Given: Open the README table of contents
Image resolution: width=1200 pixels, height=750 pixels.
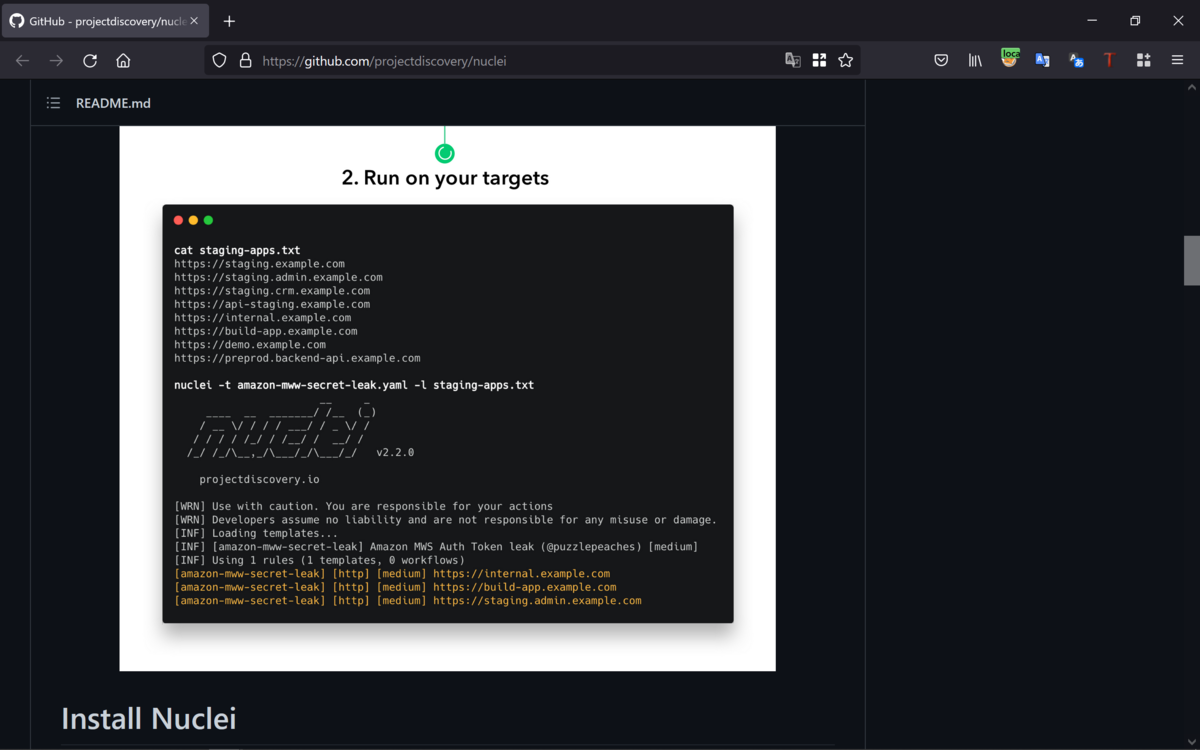Looking at the screenshot, I should click(53, 103).
